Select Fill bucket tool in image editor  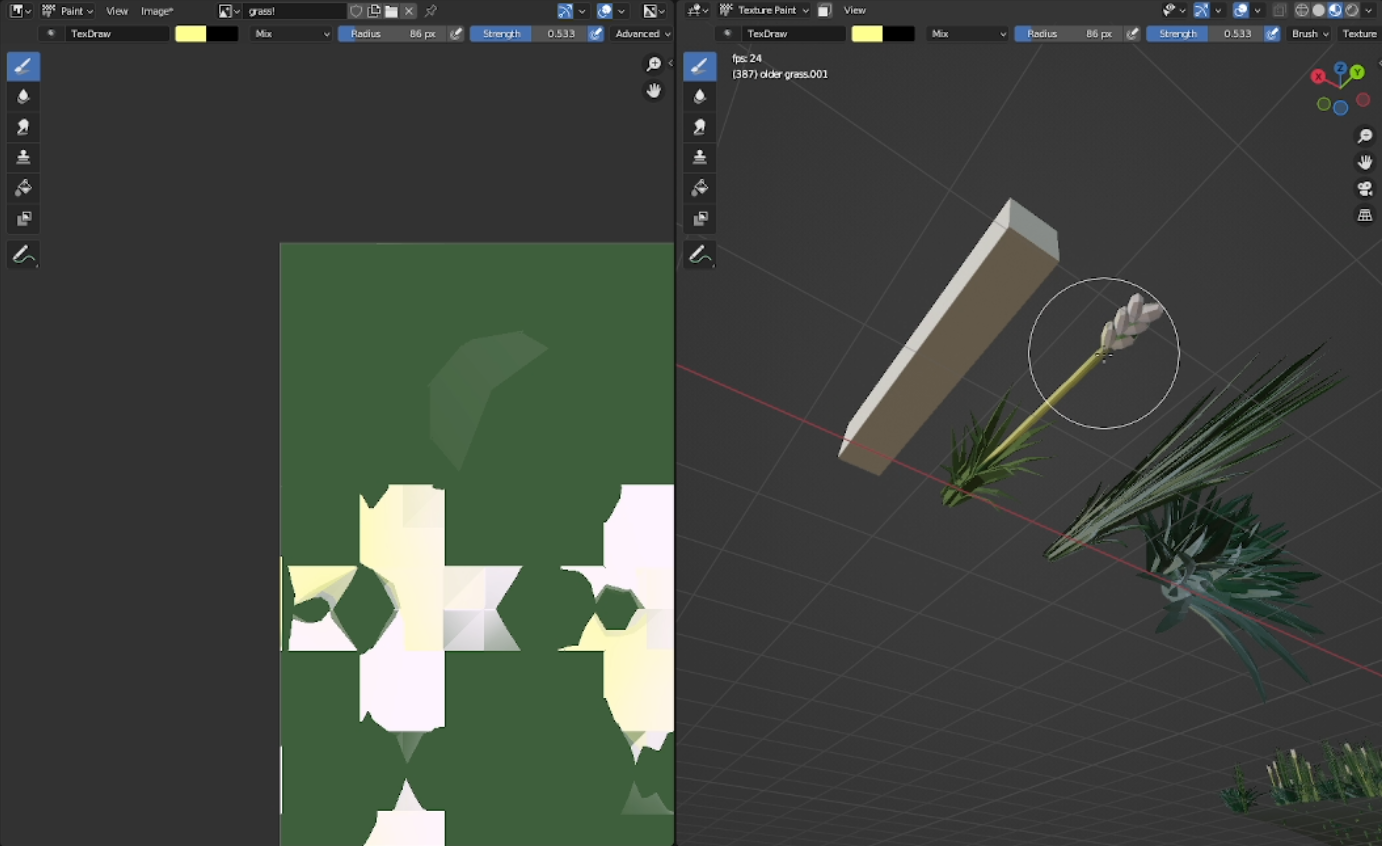click(x=23, y=188)
